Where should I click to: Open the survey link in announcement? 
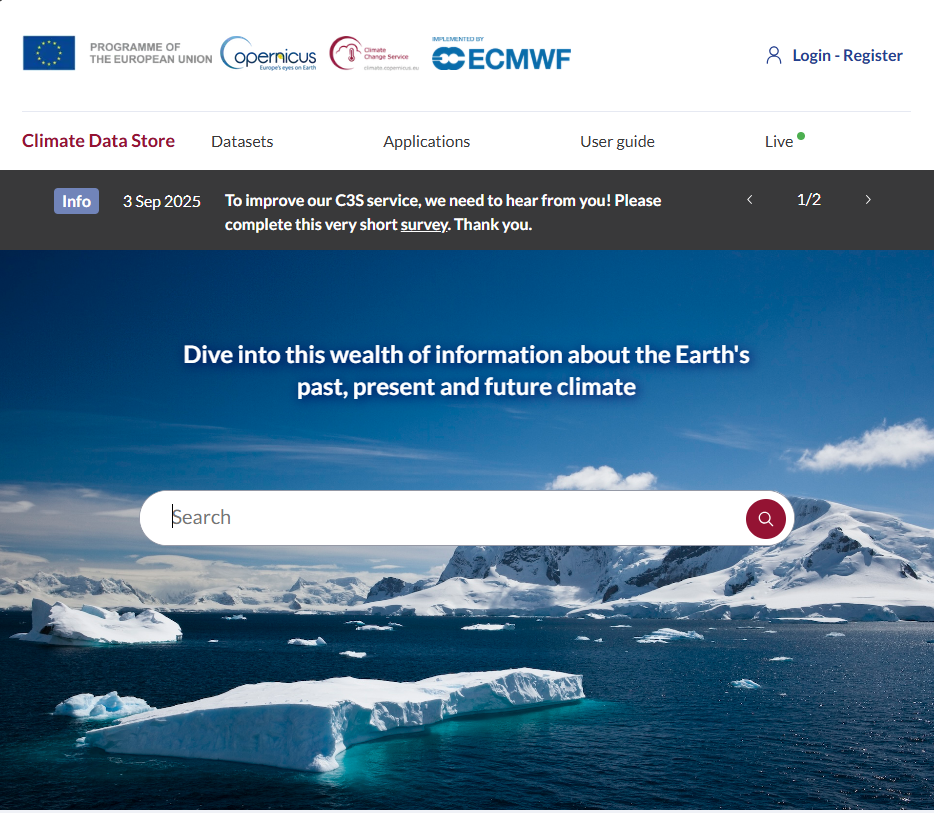pyautogui.click(x=423, y=225)
